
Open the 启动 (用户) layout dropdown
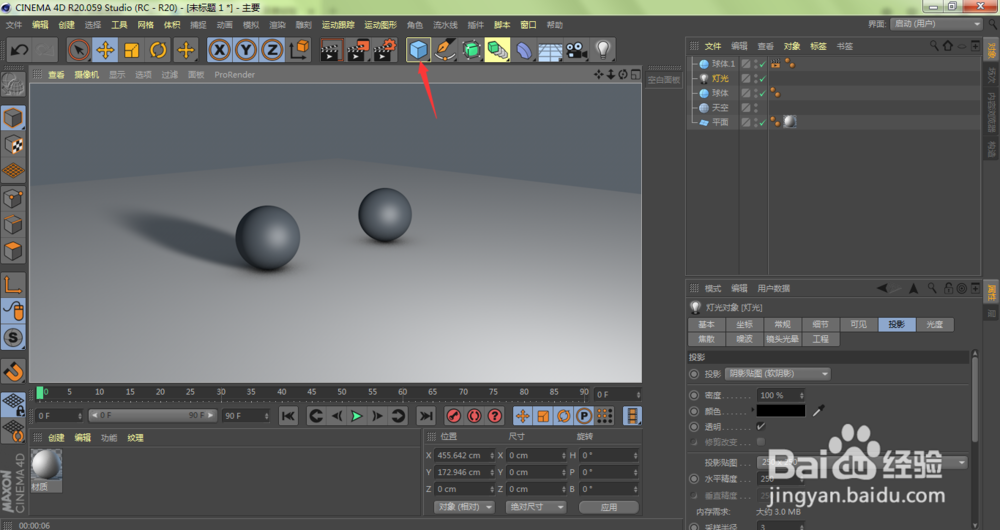936,24
